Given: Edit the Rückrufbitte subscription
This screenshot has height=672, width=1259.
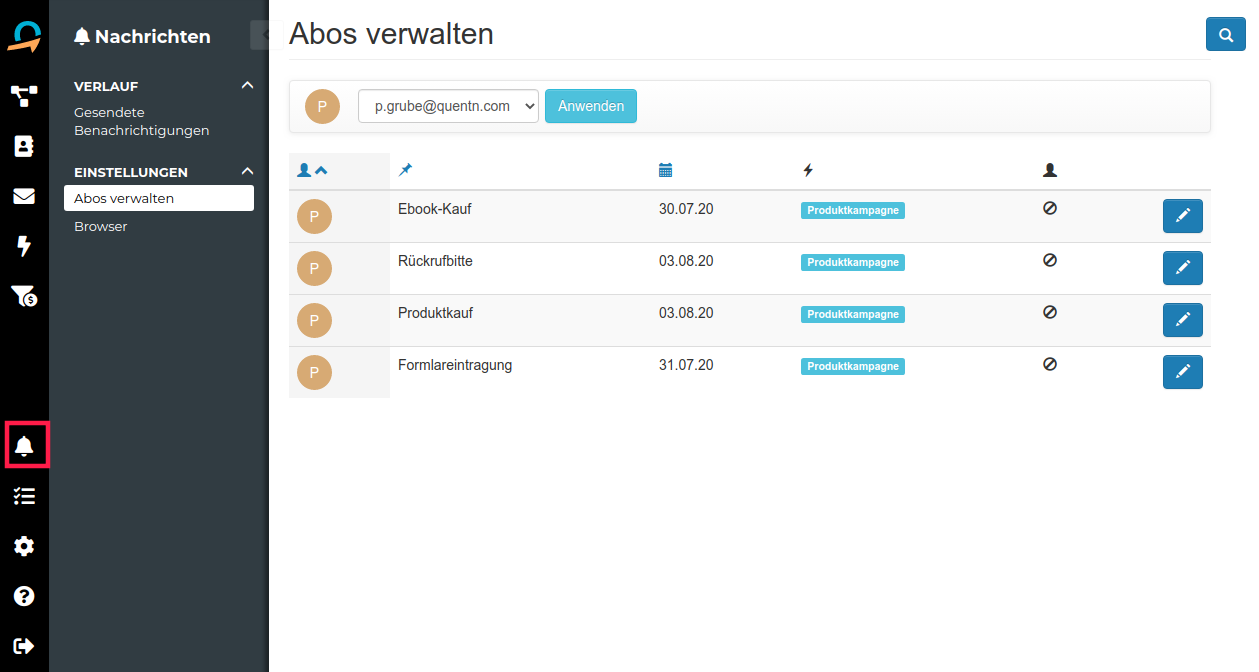Looking at the screenshot, I should click(1183, 268).
